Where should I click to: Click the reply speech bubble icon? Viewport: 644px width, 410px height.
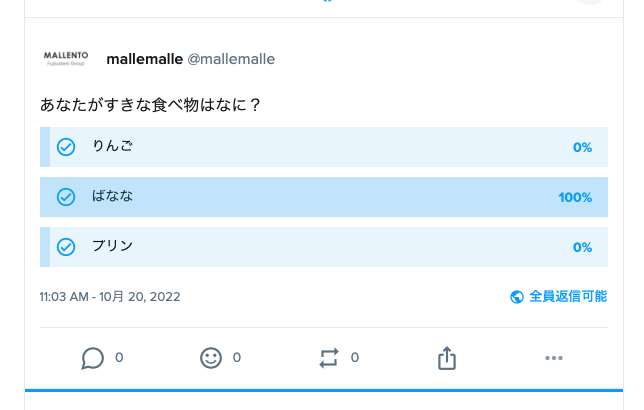click(93, 358)
